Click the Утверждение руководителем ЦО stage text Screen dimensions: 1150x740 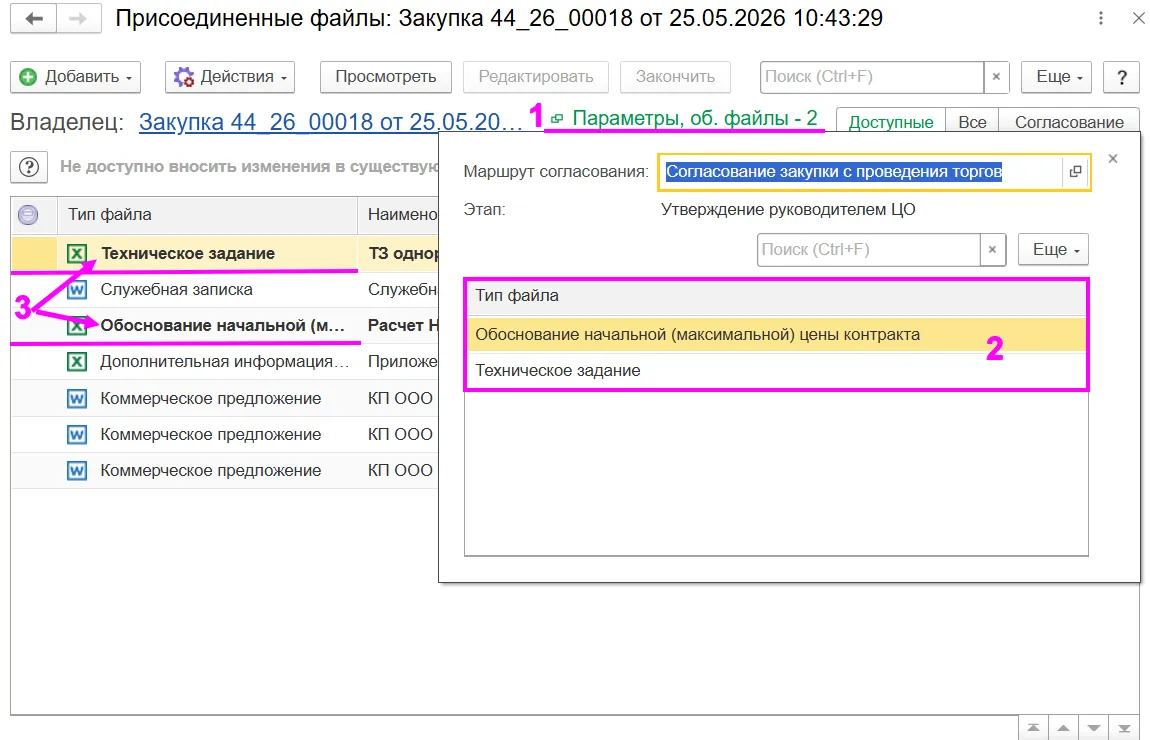[x=788, y=210]
